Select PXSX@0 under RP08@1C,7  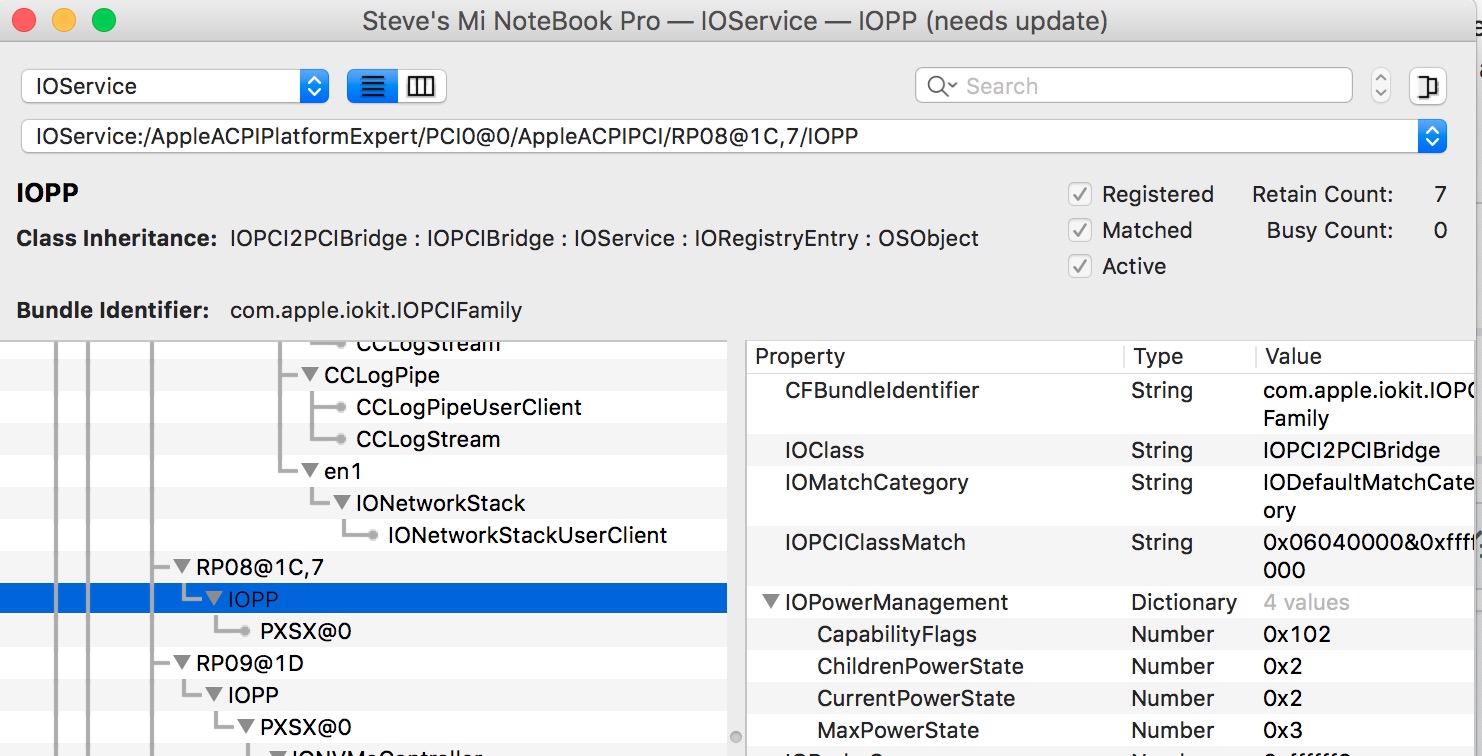pyautogui.click(x=305, y=631)
